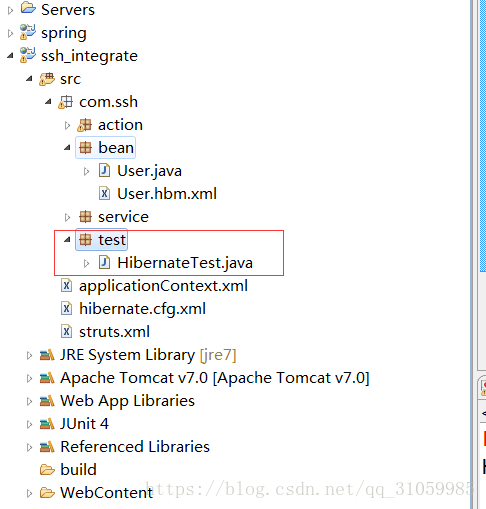Click the hibernate.cfg.xml file icon
486x509 pixels.
click(x=66, y=309)
